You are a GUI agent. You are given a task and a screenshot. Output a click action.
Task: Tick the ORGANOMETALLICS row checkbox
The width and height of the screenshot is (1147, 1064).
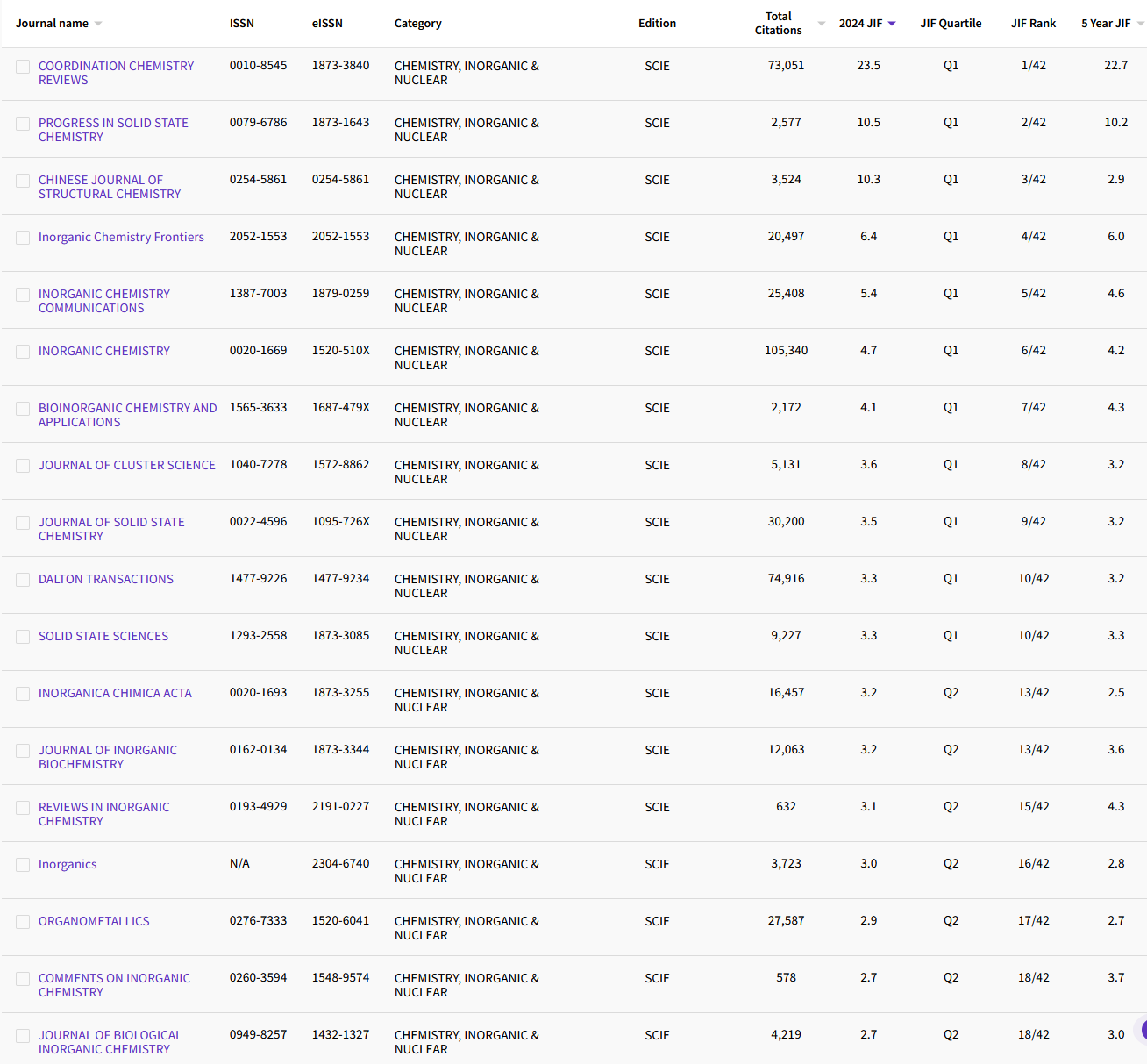pos(23,921)
